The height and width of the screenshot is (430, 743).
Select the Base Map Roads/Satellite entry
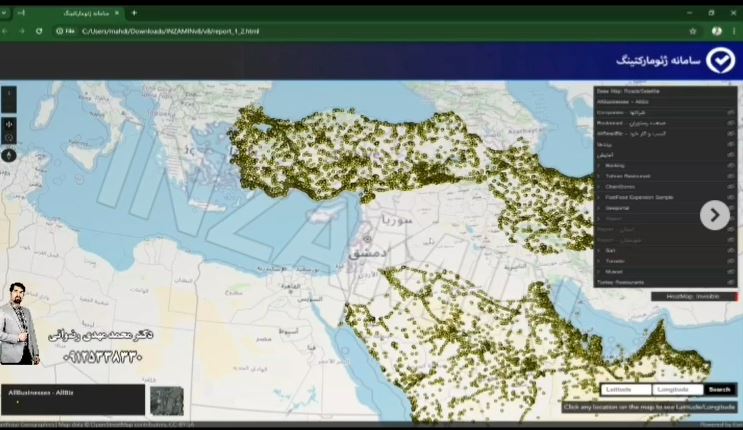pyautogui.click(x=628, y=91)
